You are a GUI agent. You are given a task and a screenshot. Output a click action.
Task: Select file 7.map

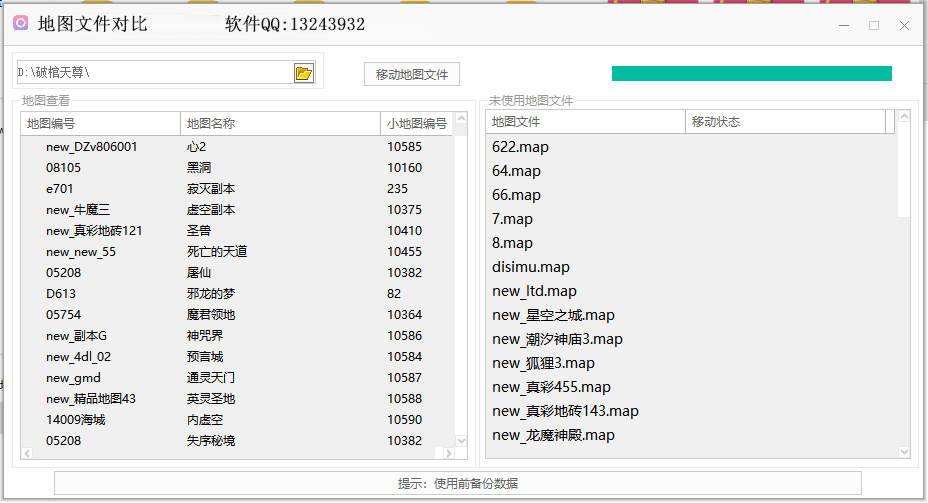point(513,219)
